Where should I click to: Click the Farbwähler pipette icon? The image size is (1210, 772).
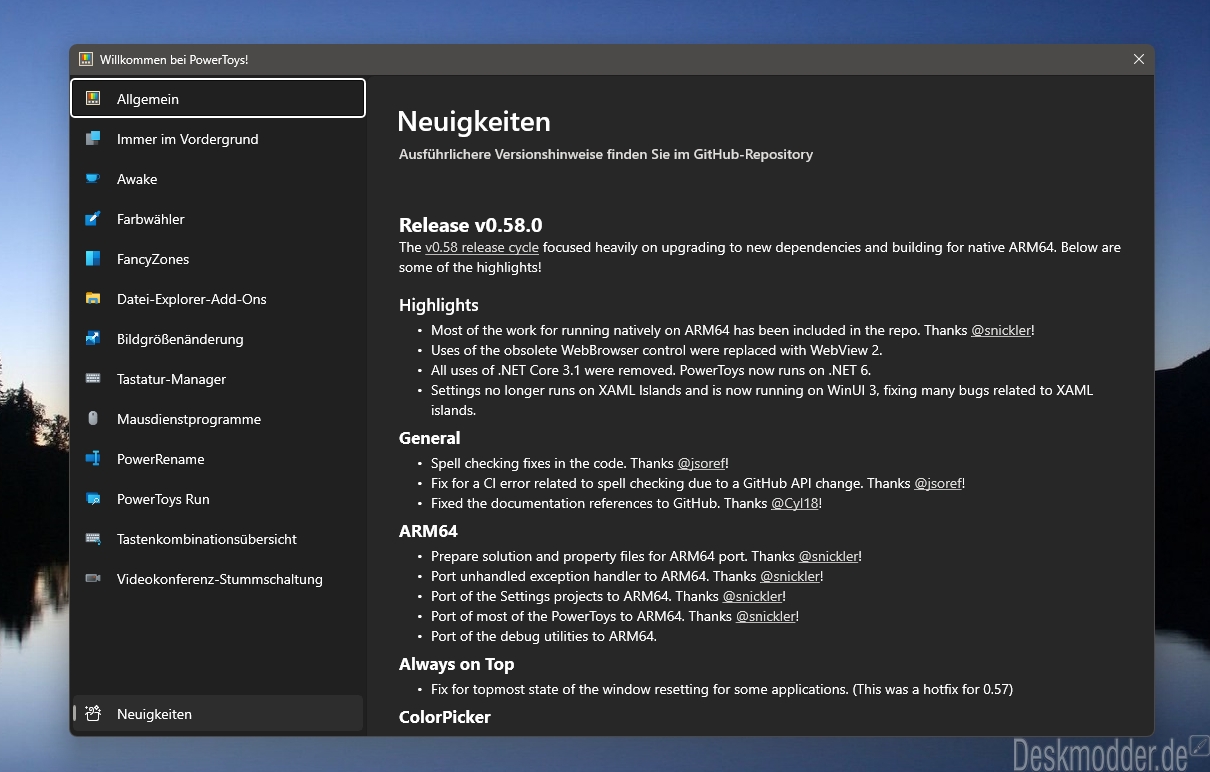[93, 219]
